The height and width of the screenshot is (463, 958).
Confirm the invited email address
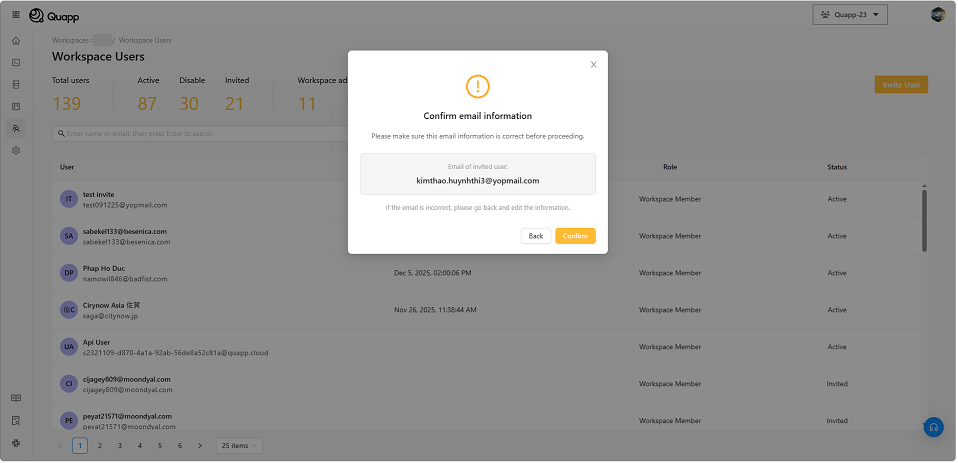pyautogui.click(x=575, y=236)
